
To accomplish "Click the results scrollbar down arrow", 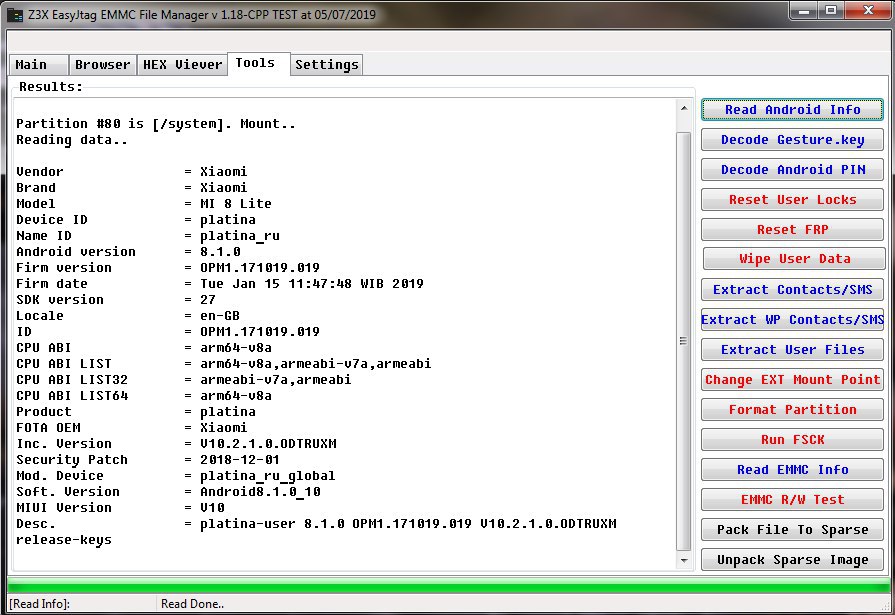I will [x=684, y=561].
